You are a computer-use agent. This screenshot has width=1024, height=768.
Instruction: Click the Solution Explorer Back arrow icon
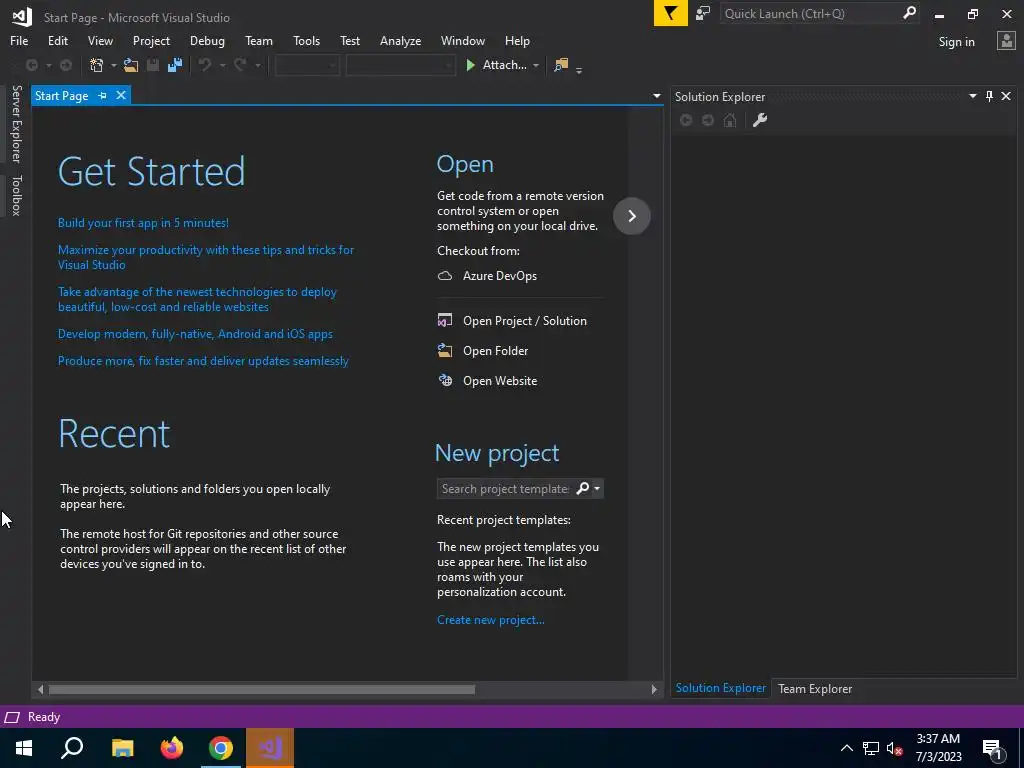pos(686,120)
